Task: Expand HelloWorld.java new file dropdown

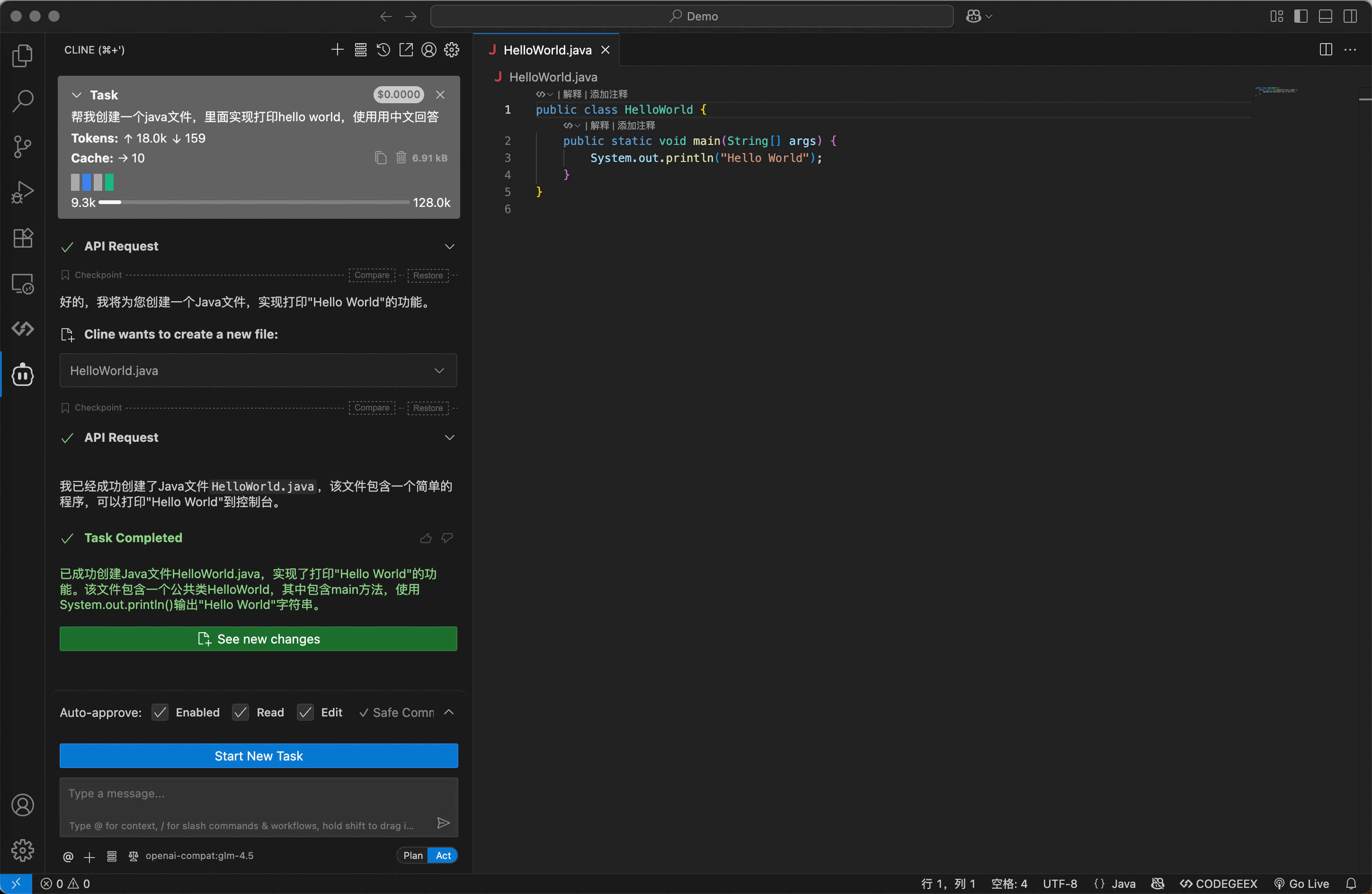Action: [x=439, y=371]
